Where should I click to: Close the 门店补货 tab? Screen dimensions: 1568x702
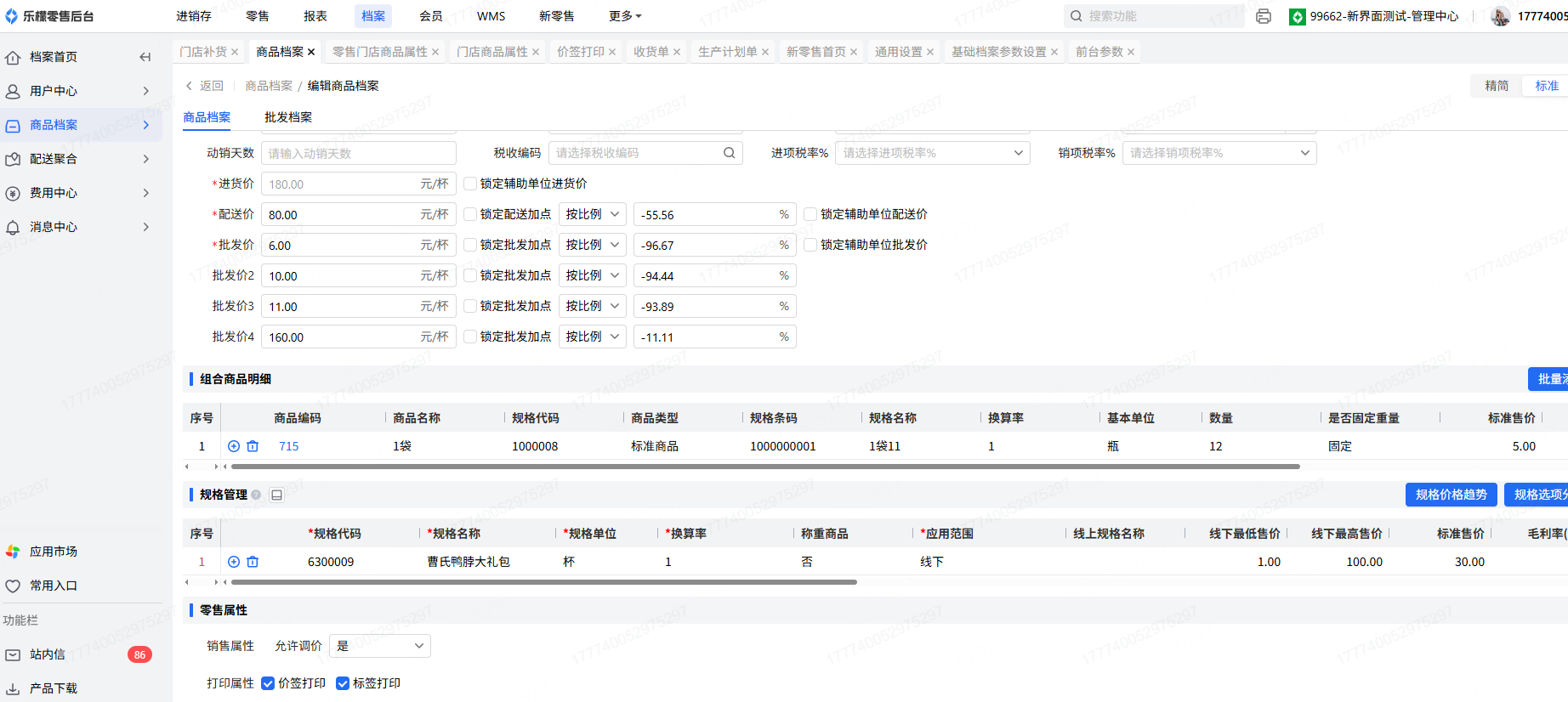pos(235,52)
